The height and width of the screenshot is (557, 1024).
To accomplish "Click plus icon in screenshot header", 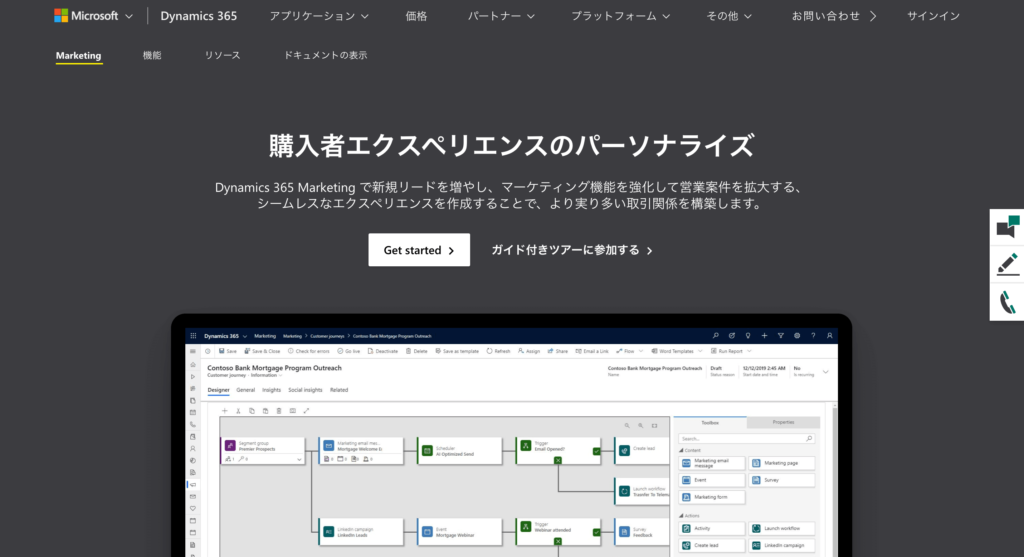I will point(764,336).
